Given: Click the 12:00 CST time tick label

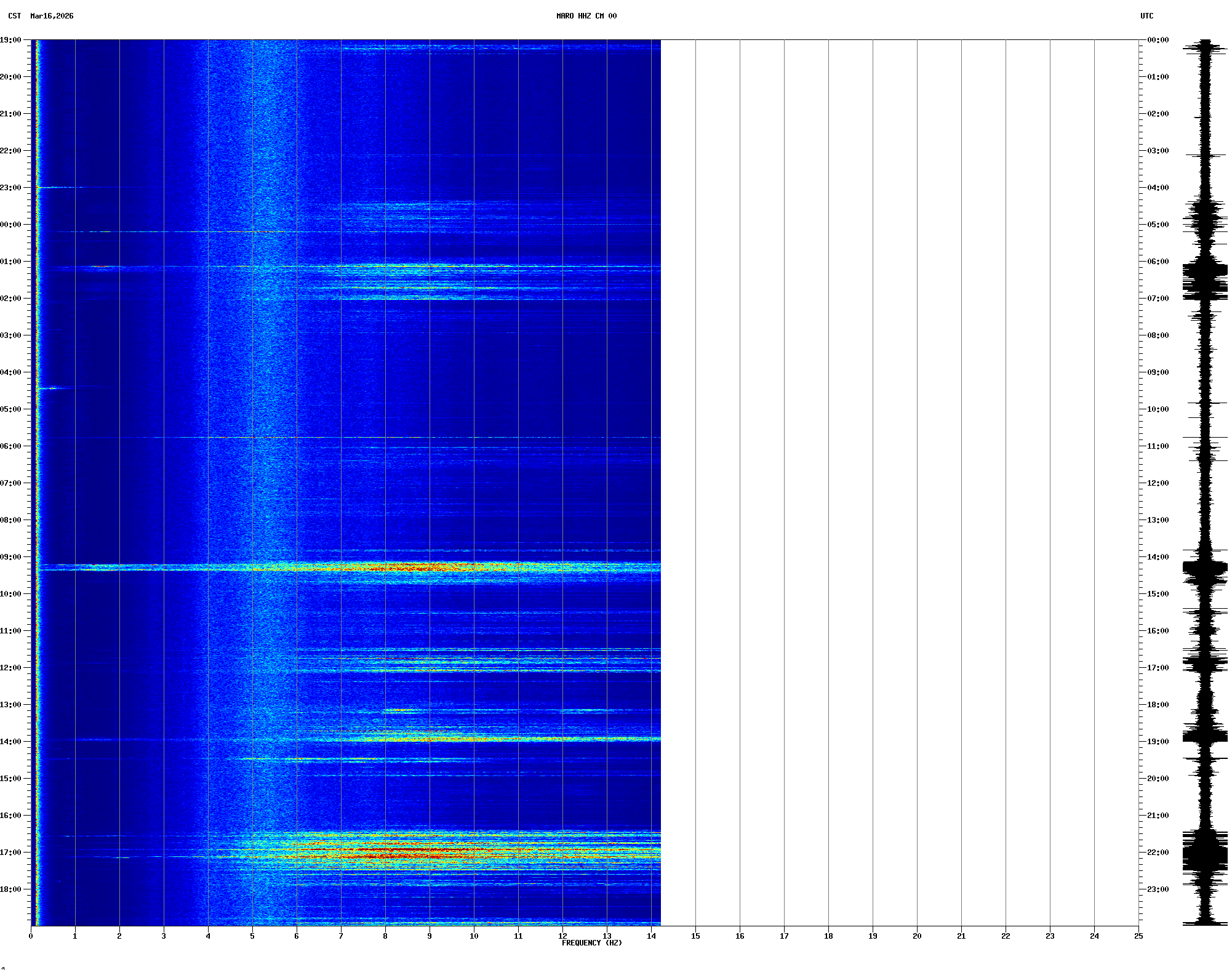Looking at the screenshot, I should click(x=10, y=668).
